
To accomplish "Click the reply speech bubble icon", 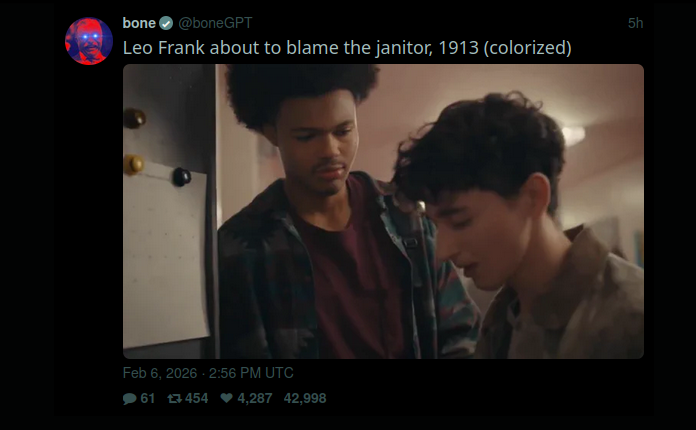I will (x=129, y=398).
